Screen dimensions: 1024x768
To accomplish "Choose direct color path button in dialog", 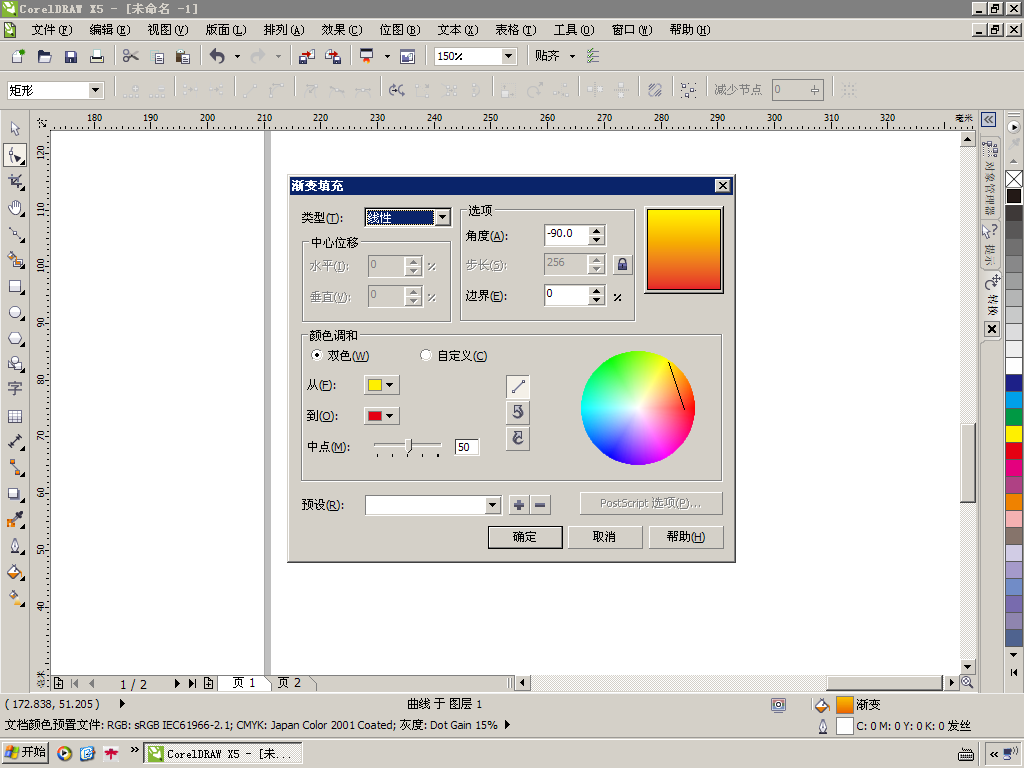I will pos(518,387).
